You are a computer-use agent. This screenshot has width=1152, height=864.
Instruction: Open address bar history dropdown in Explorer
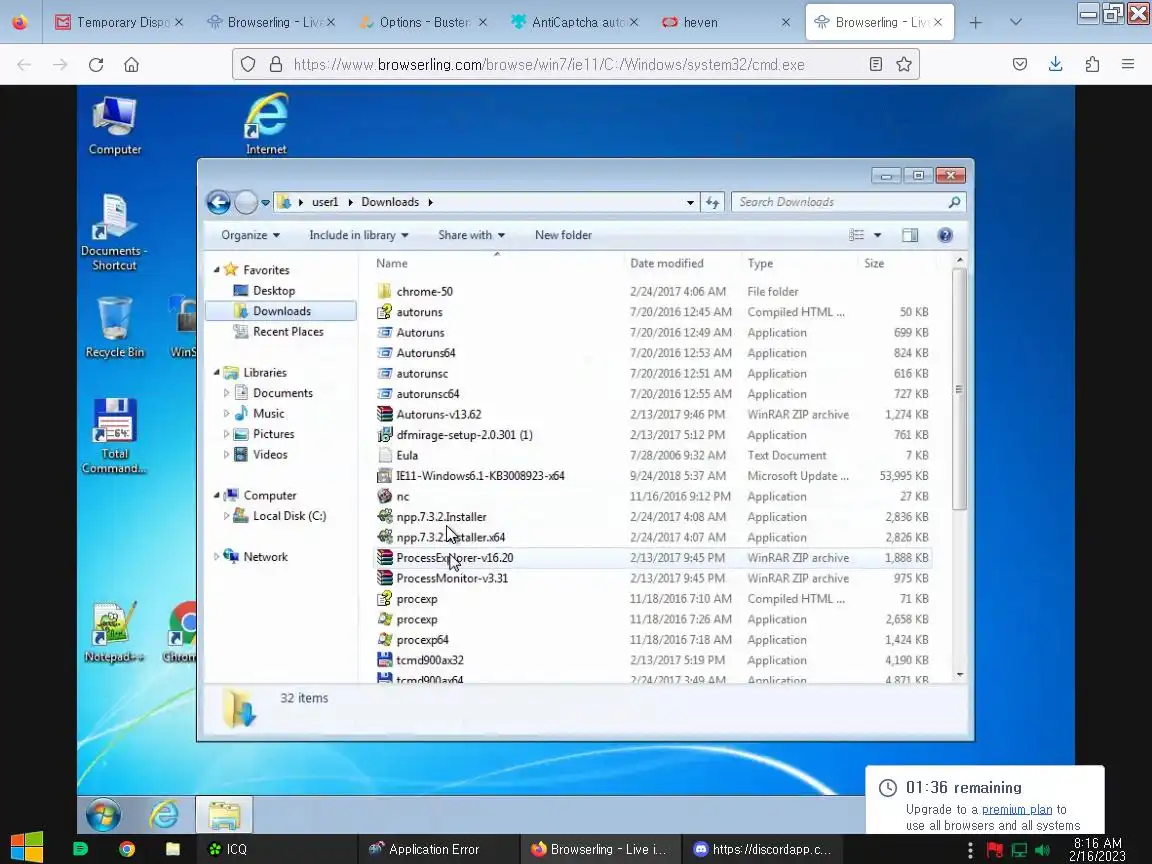(690, 202)
